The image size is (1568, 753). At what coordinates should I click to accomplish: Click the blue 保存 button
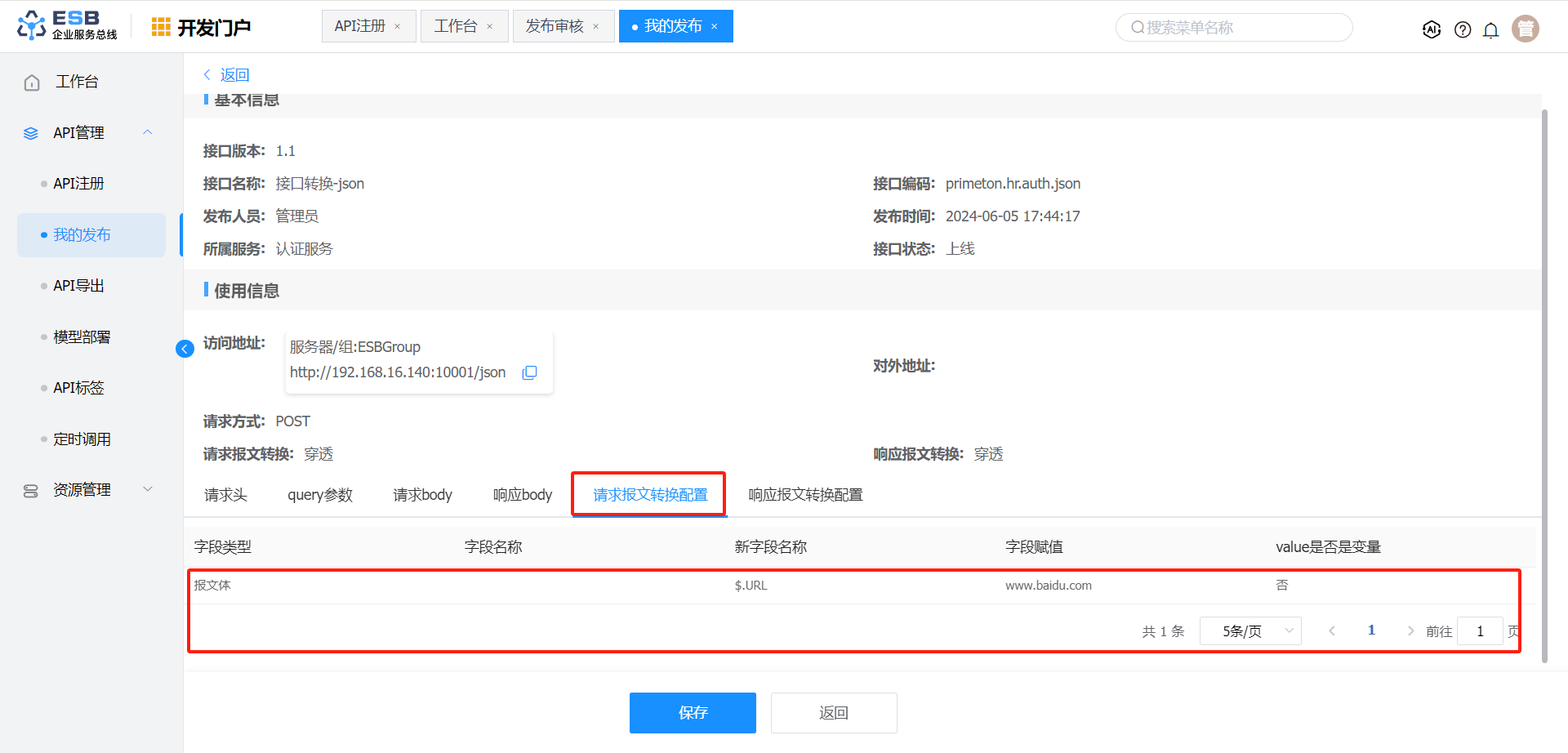point(693,713)
